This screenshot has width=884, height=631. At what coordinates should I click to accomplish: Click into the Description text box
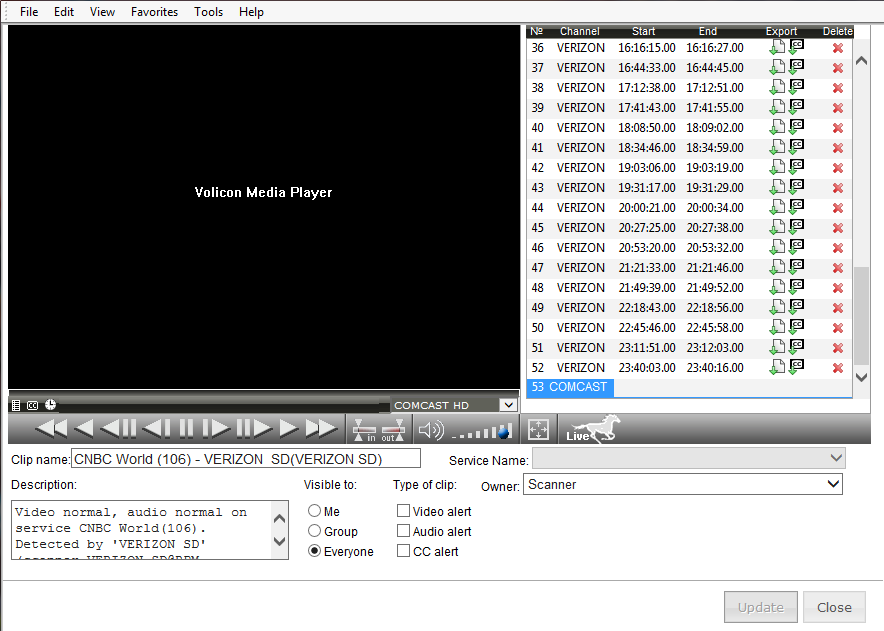[143, 530]
